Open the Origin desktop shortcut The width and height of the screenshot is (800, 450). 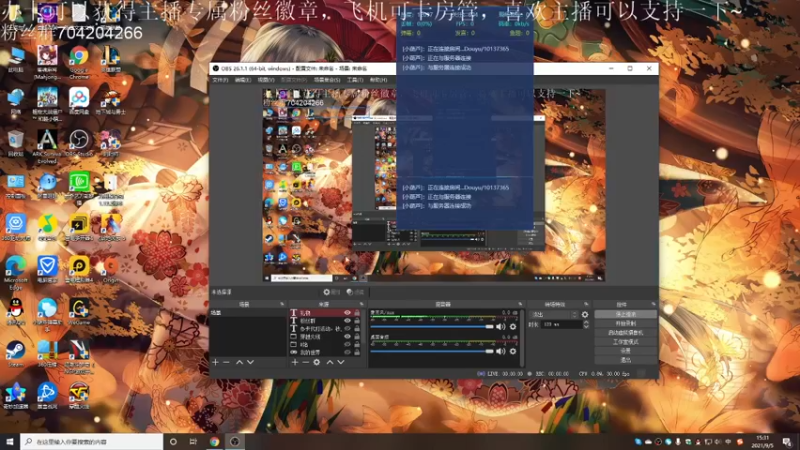(110, 270)
